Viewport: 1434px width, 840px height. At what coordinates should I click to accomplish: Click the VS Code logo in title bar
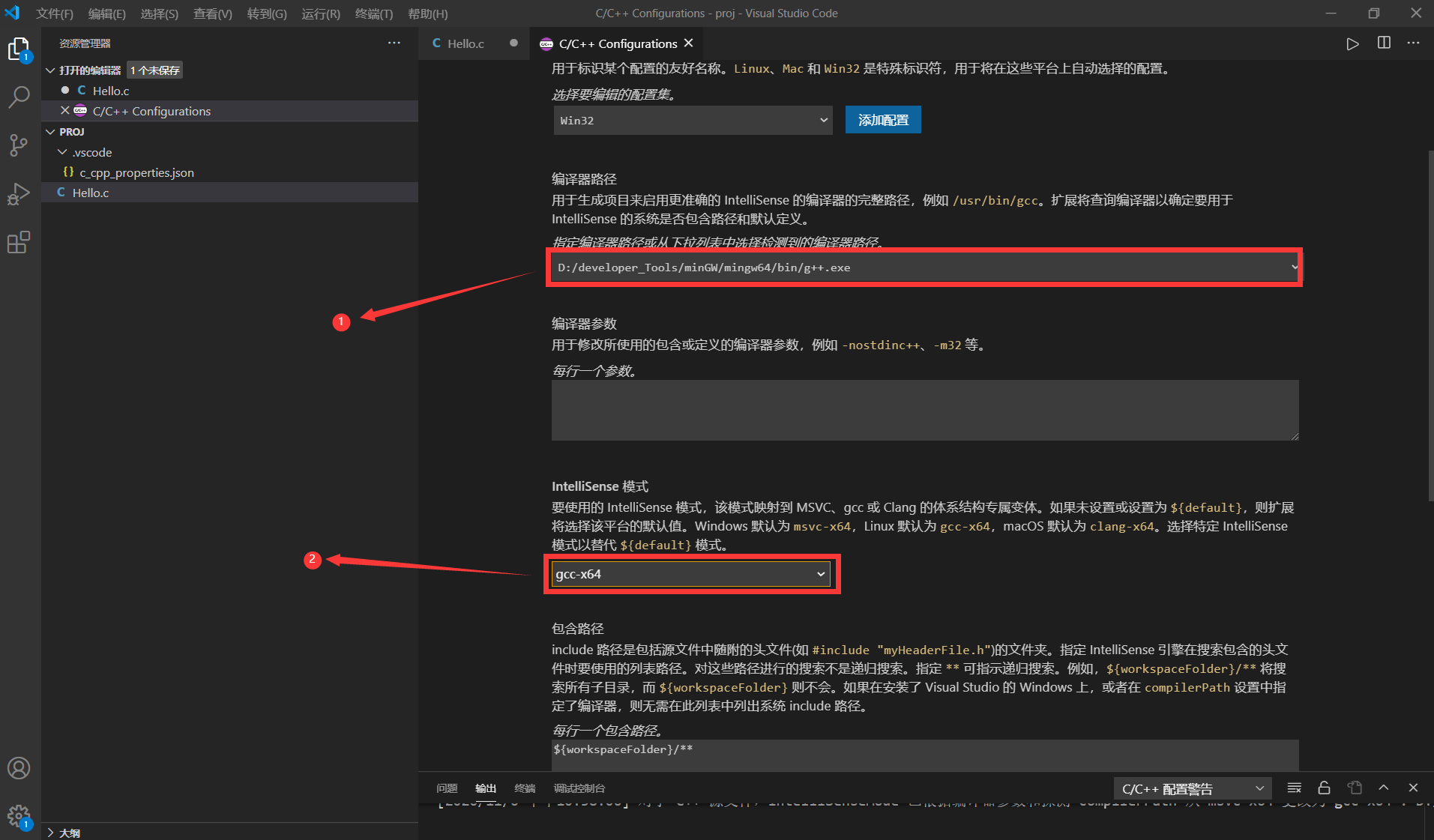pos(12,13)
